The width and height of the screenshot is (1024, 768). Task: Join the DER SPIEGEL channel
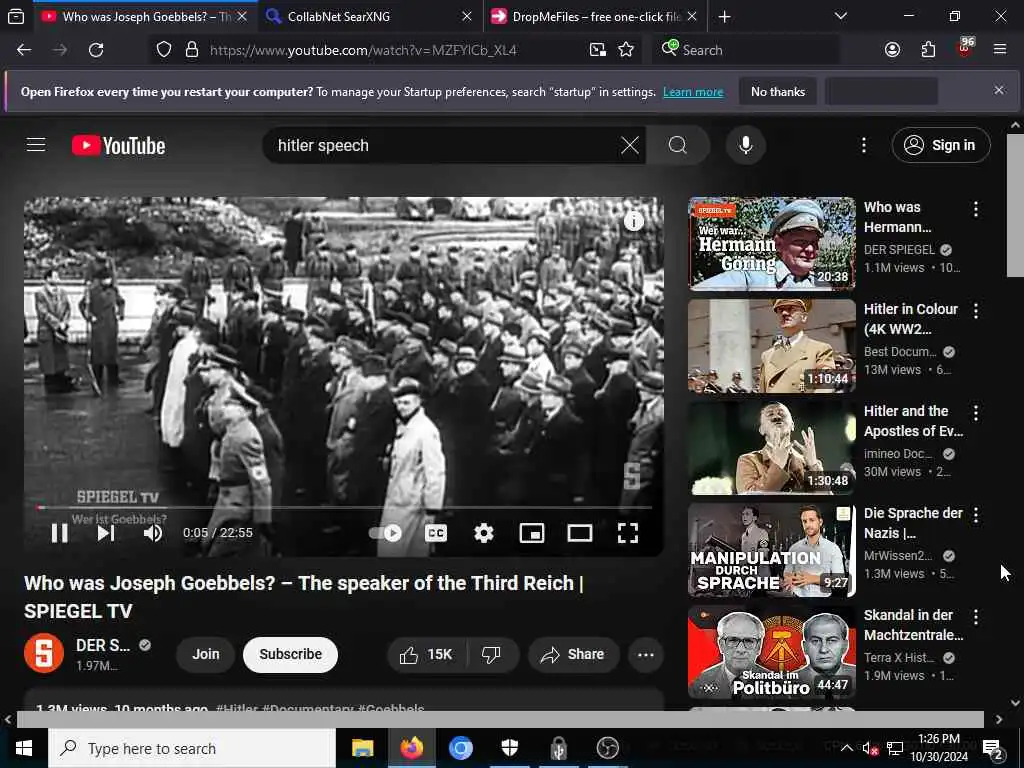pos(206,654)
